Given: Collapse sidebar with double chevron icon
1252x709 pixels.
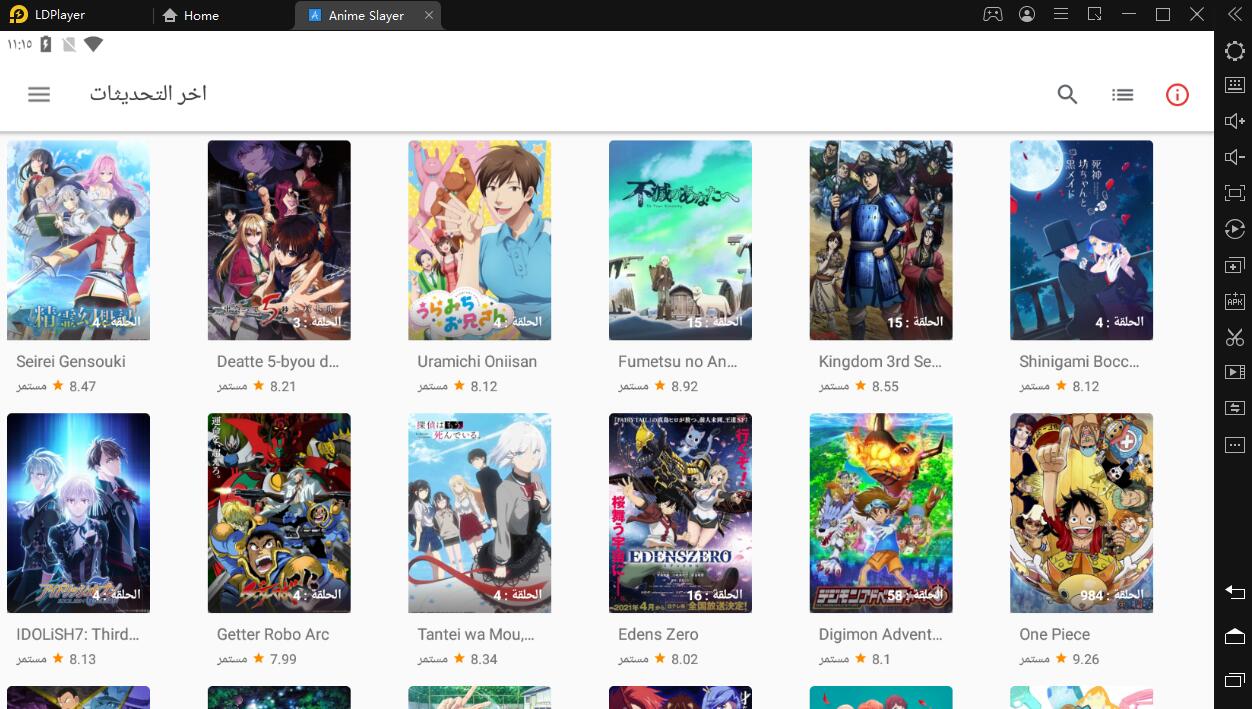Looking at the screenshot, I should 1234,15.
